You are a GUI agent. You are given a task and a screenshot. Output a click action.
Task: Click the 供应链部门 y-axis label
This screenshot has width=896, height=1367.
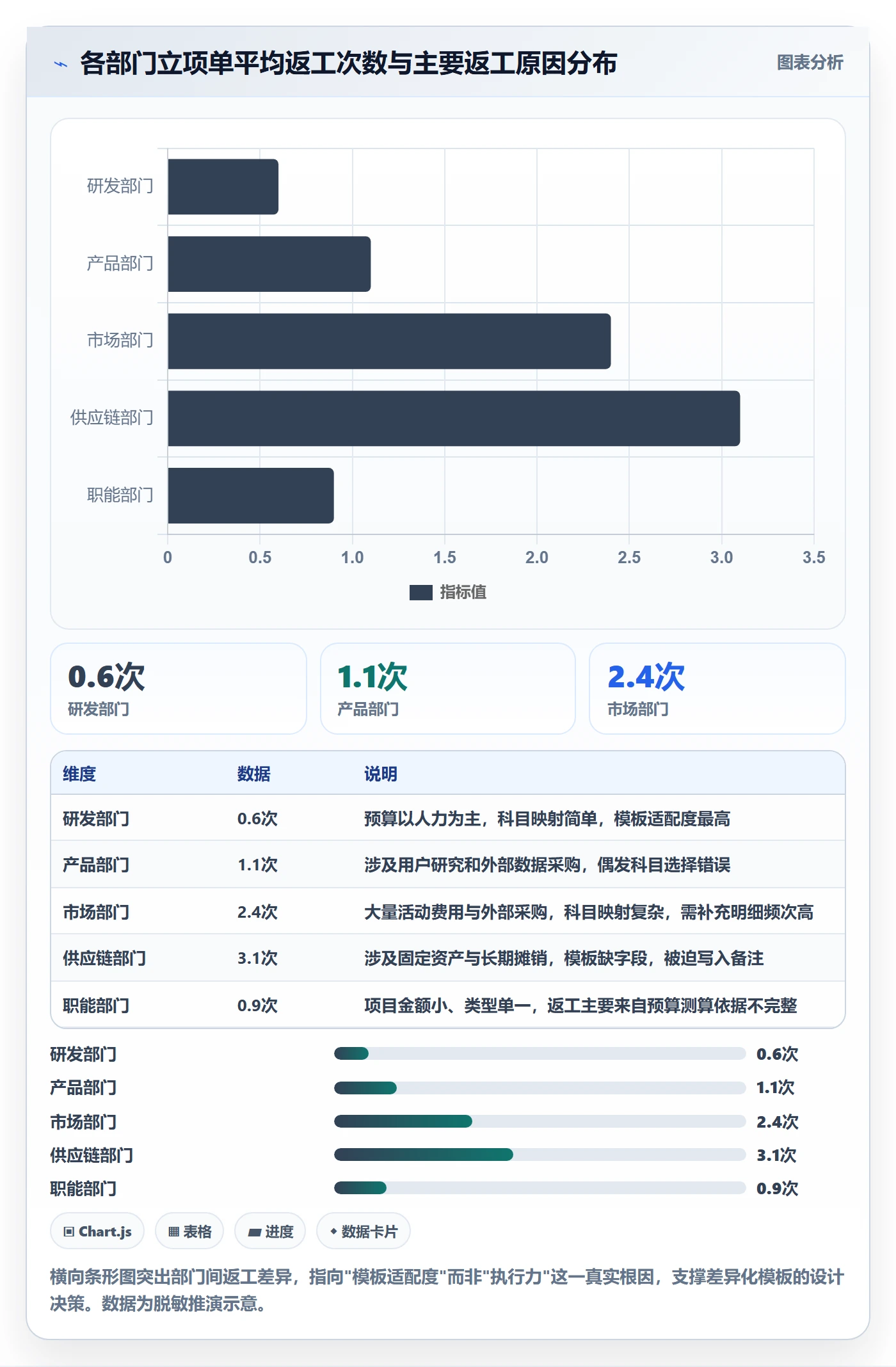click(111, 418)
